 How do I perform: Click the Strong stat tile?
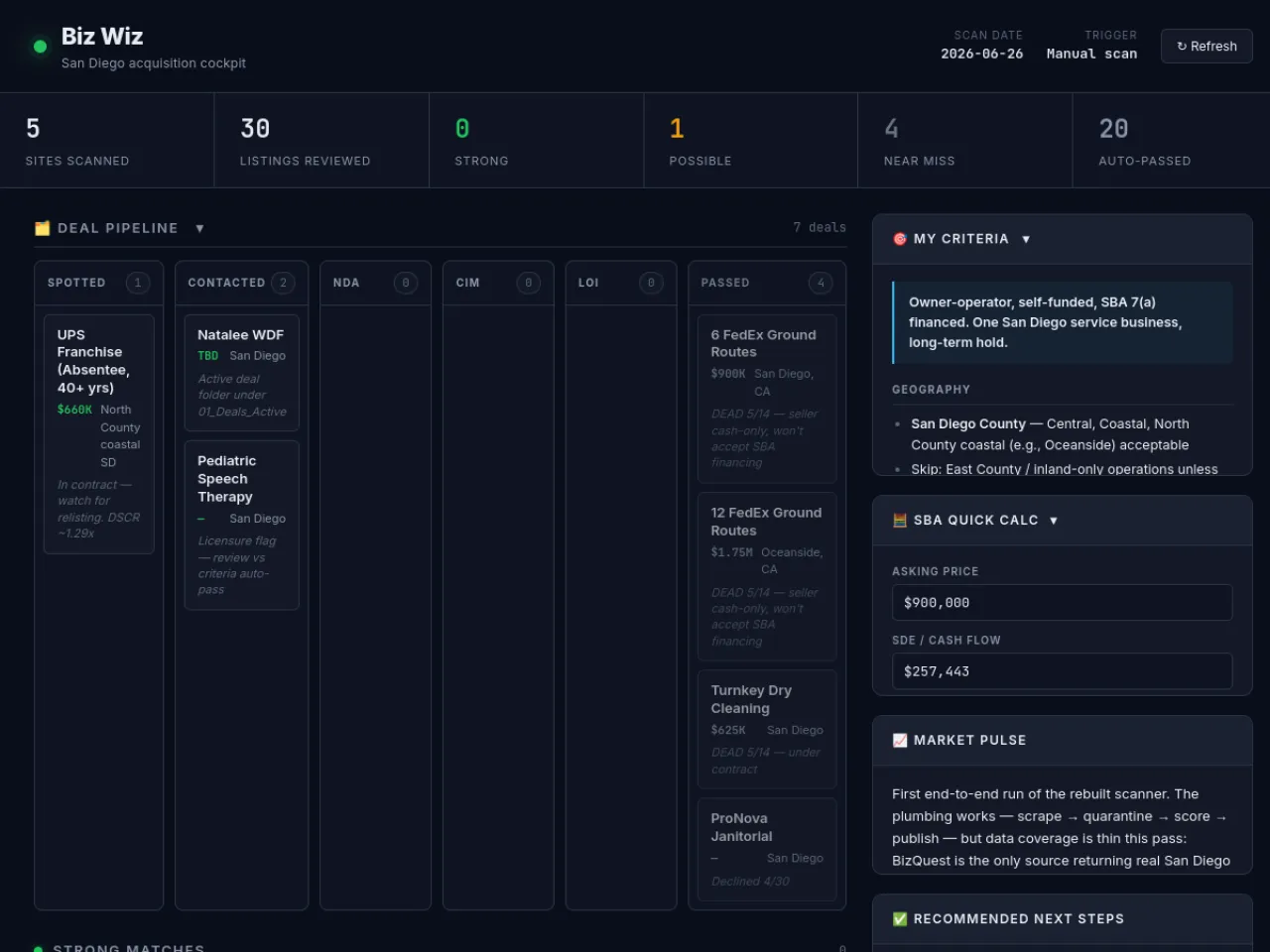536,141
